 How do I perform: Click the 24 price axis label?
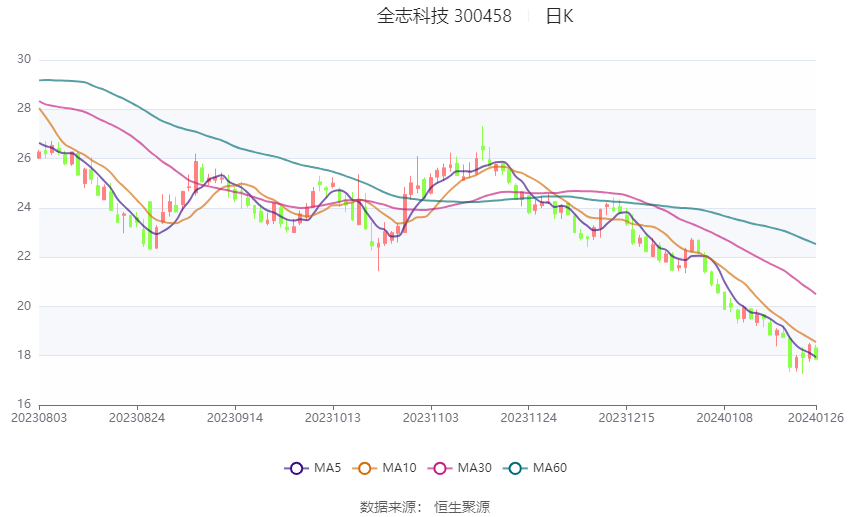(x=24, y=207)
